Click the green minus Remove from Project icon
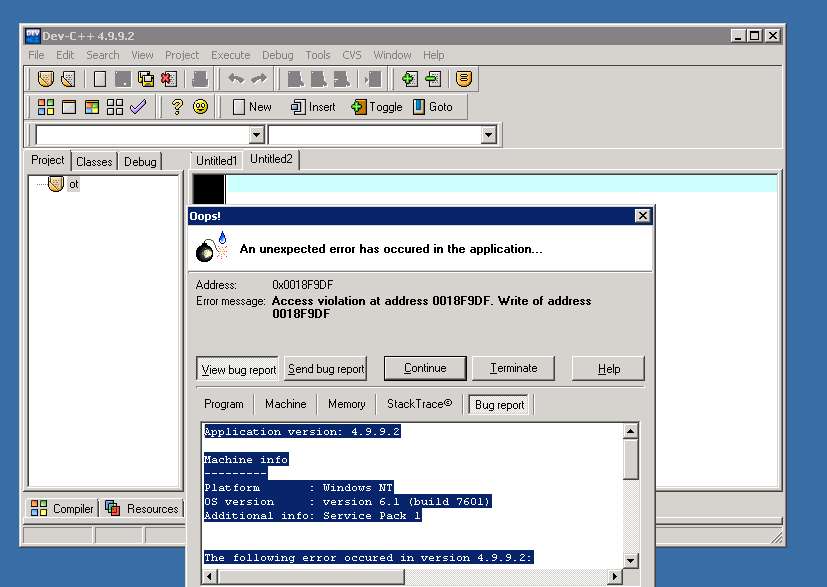Image resolution: width=827 pixels, height=587 pixels. pyautogui.click(x=433, y=79)
